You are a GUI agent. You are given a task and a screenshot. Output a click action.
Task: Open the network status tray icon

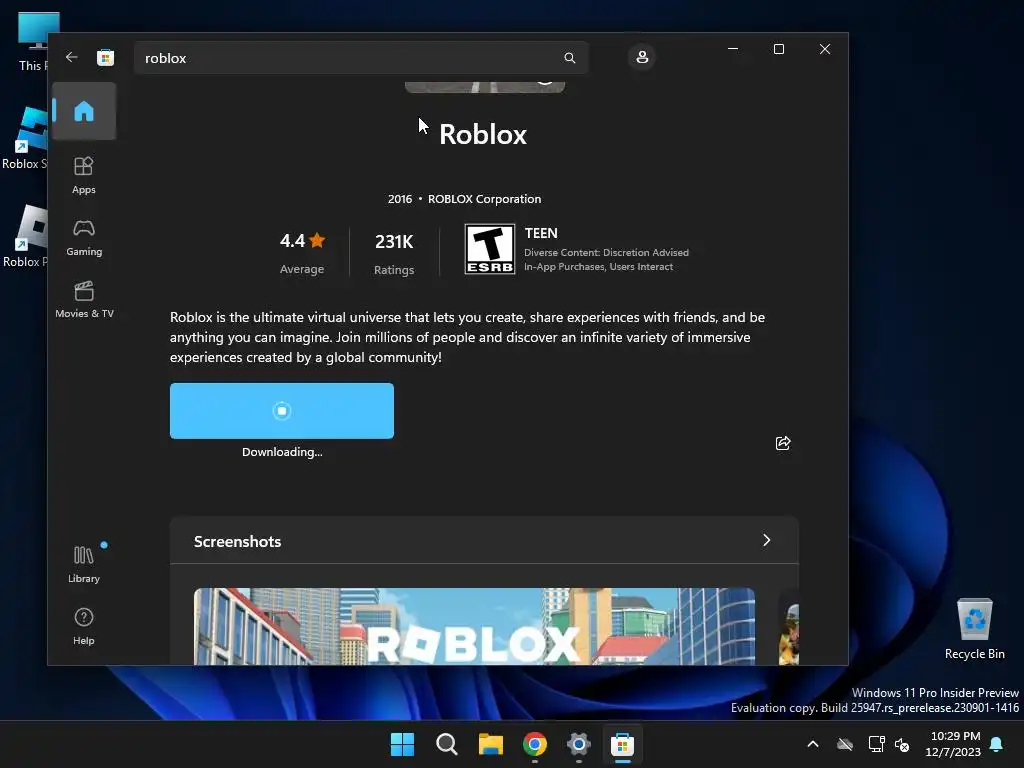coord(876,744)
